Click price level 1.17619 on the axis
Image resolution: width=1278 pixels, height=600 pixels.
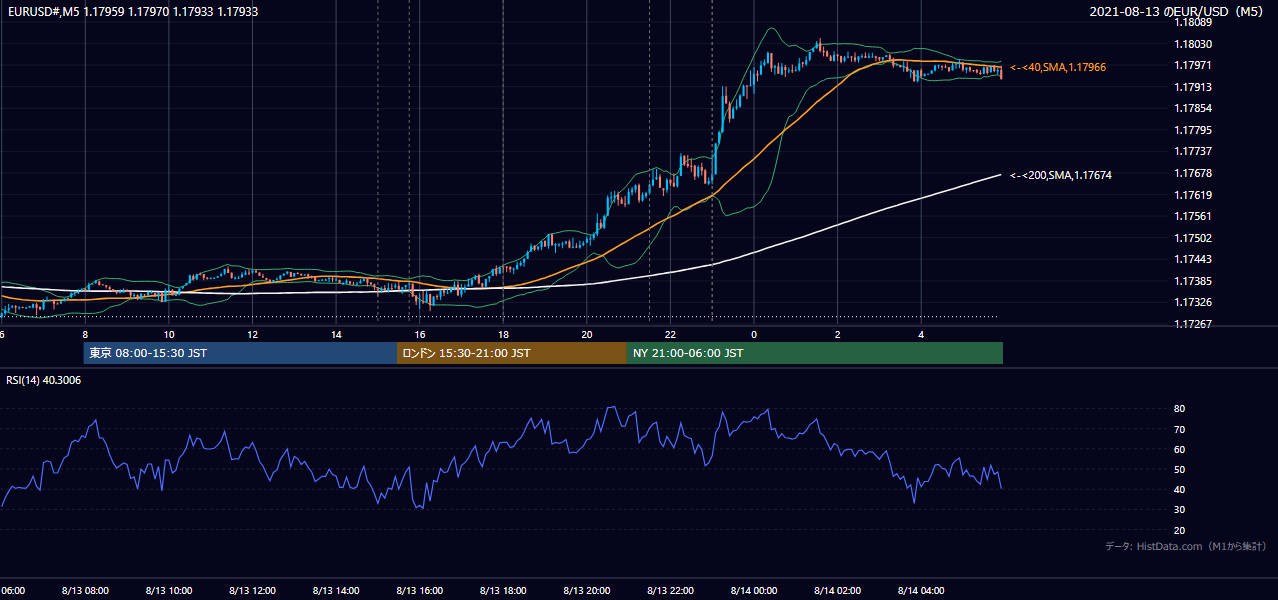[x=1193, y=195]
